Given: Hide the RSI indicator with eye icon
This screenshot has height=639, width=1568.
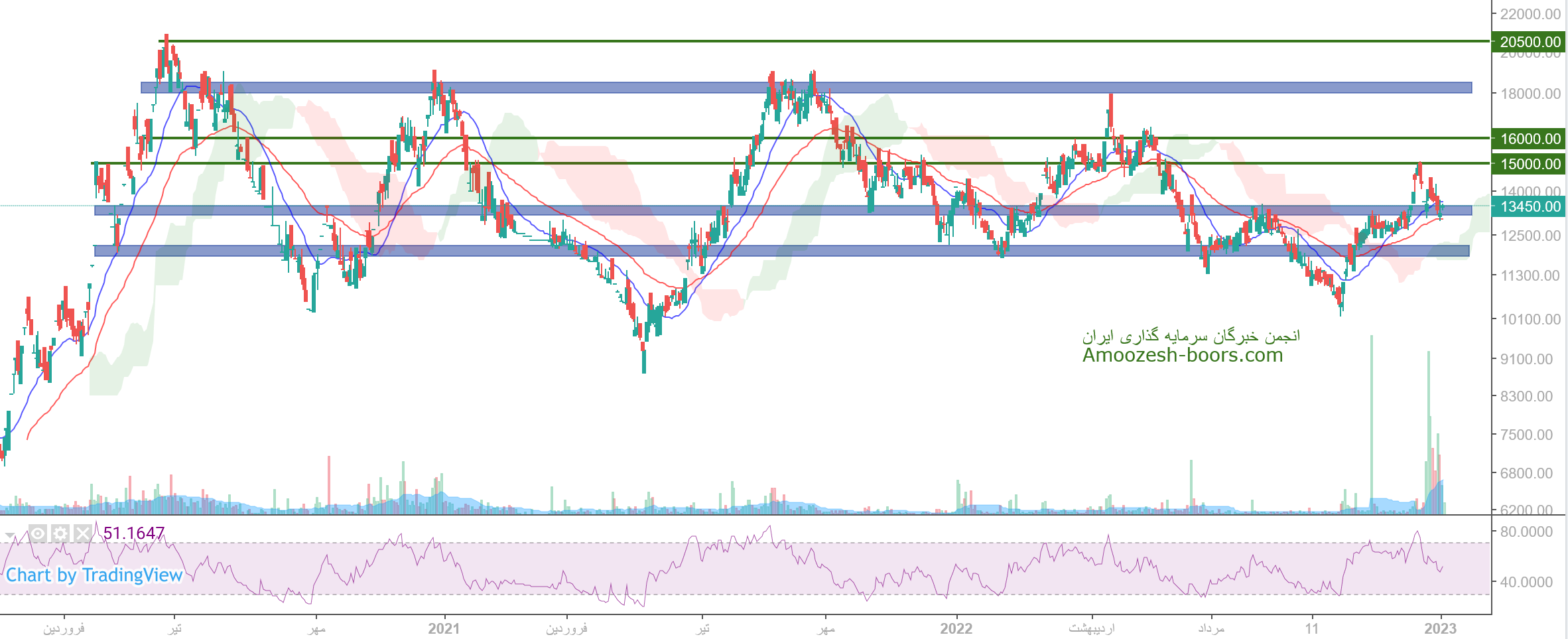Looking at the screenshot, I should click(38, 533).
